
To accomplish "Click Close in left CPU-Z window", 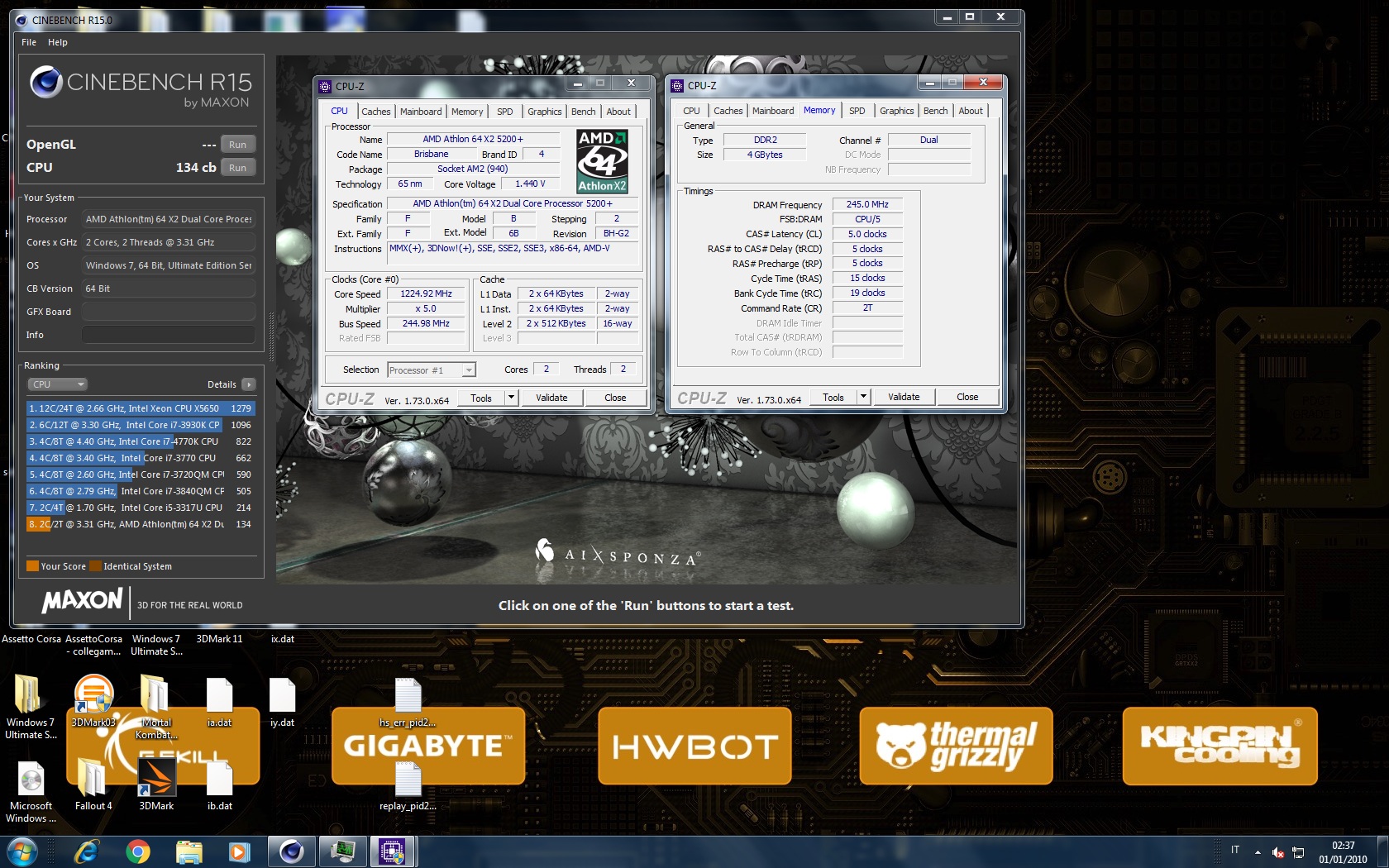I will [615, 398].
